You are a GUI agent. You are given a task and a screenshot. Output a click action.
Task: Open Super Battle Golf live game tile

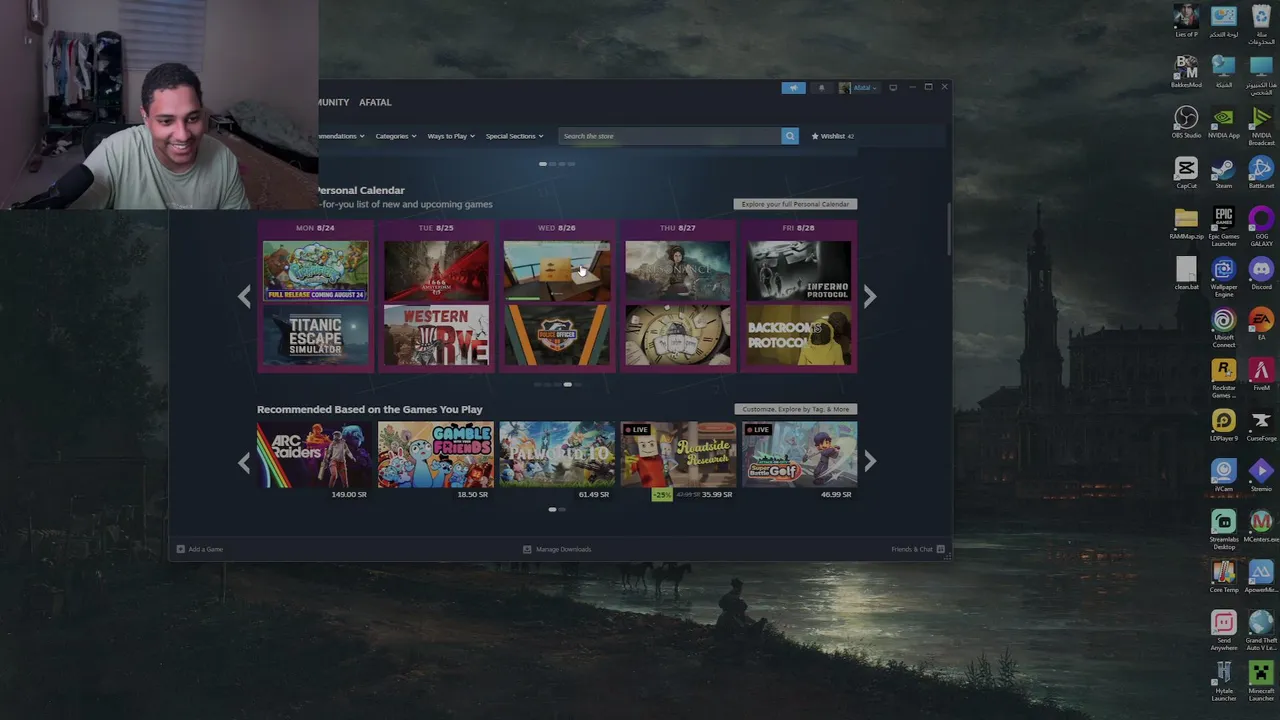(799, 455)
